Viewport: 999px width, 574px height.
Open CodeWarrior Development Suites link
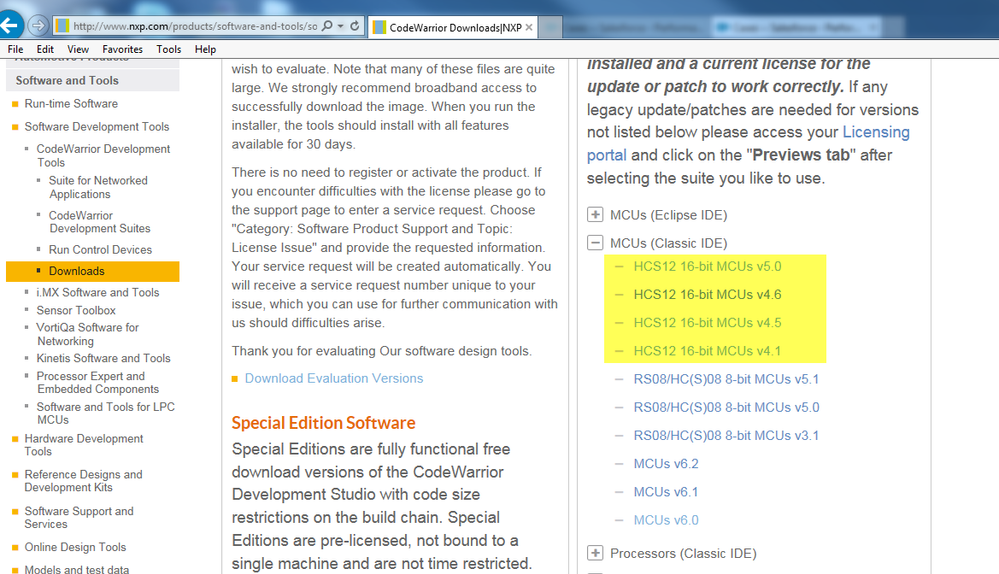[100, 222]
